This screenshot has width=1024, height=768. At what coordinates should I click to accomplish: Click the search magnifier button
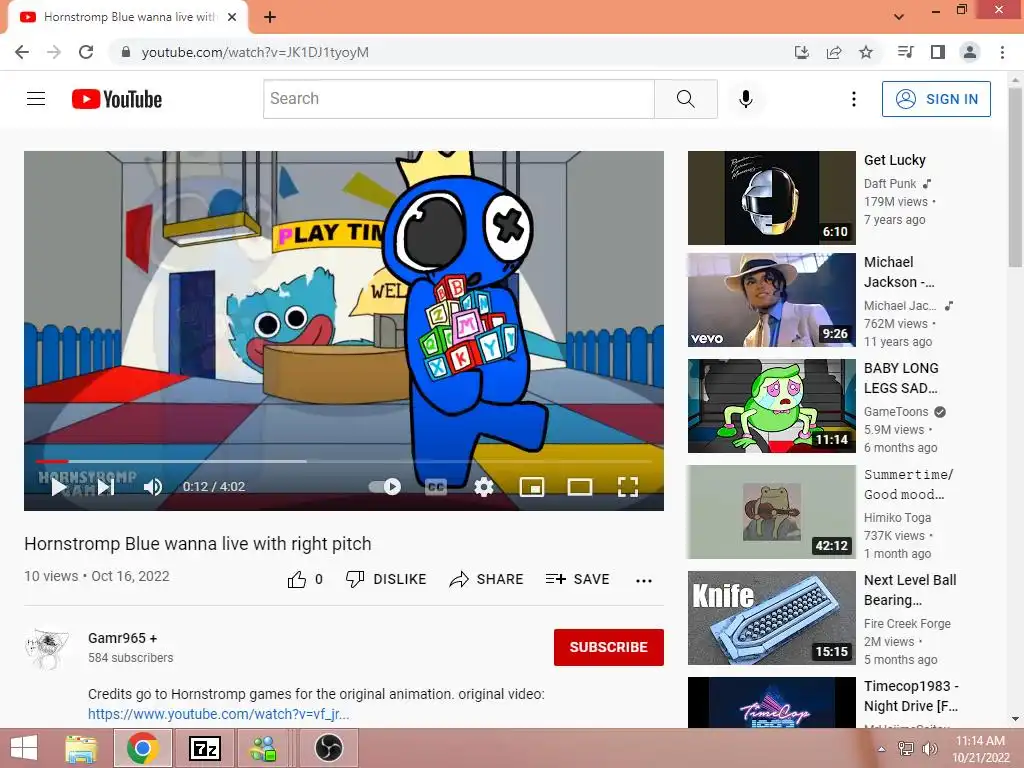point(686,99)
